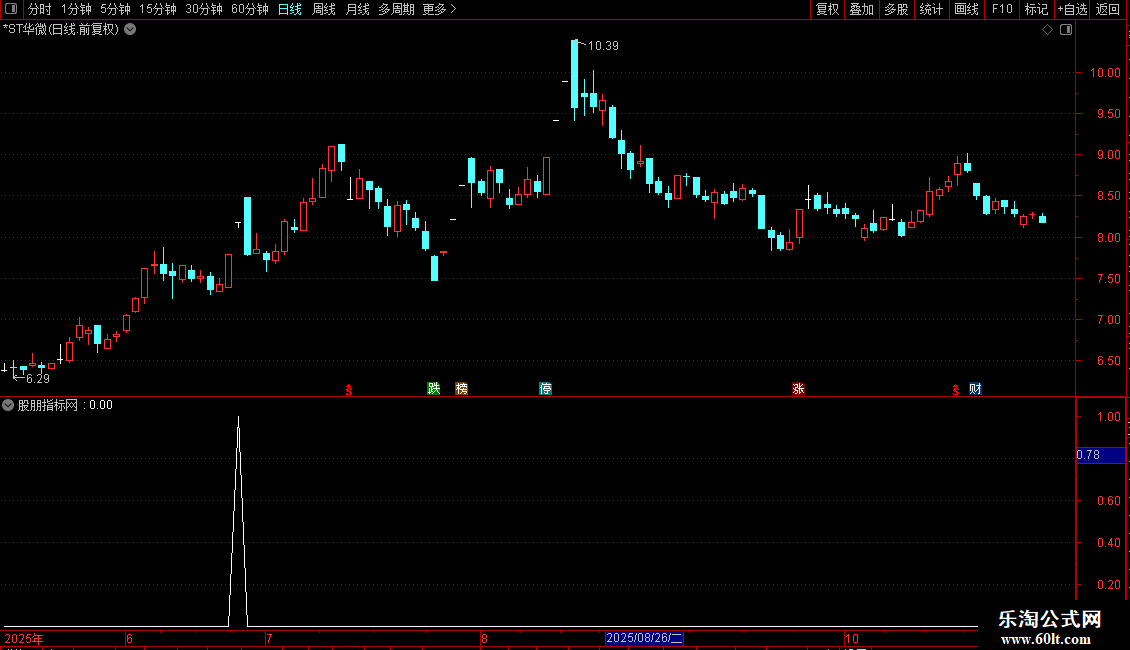Select the 30分钟 period tab
Screen dimensions: 1130x650
(204, 9)
